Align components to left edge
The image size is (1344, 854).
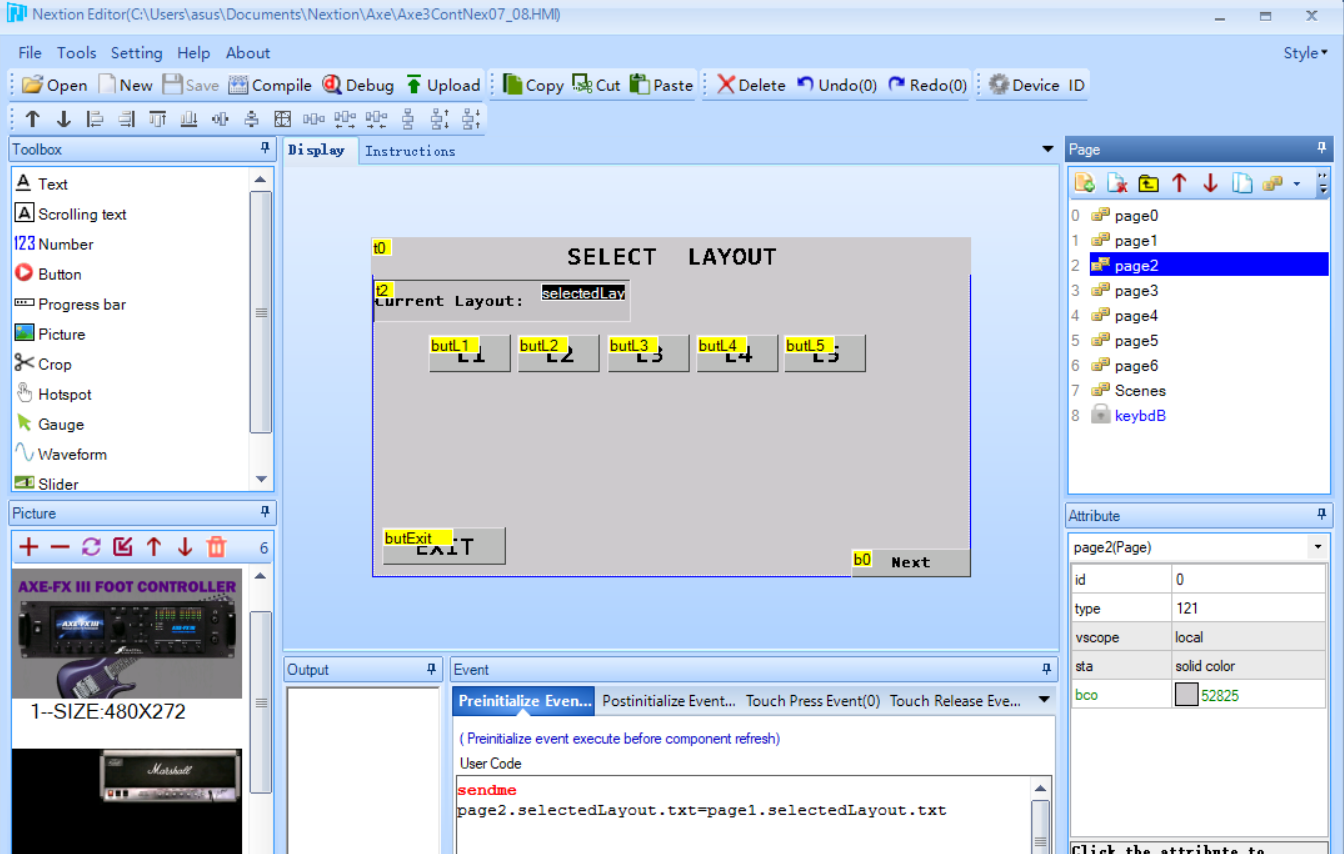point(95,119)
